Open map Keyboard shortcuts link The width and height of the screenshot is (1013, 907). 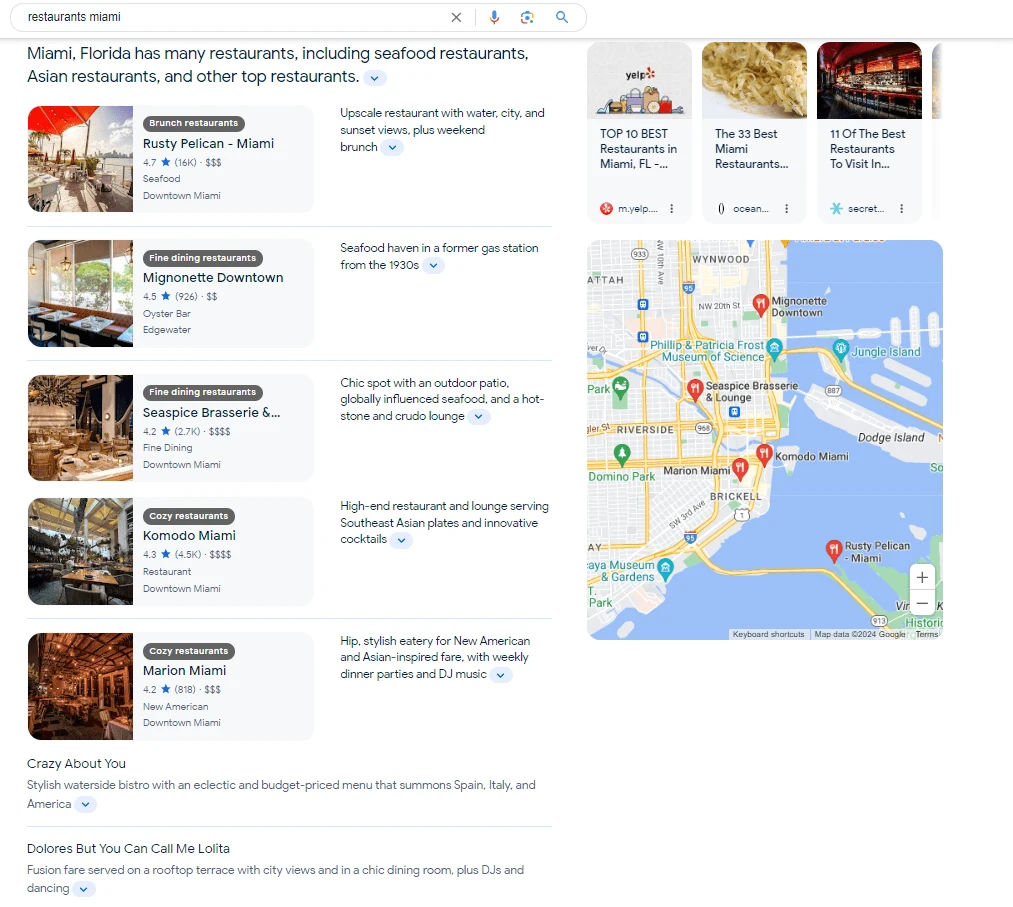pyautogui.click(x=768, y=634)
